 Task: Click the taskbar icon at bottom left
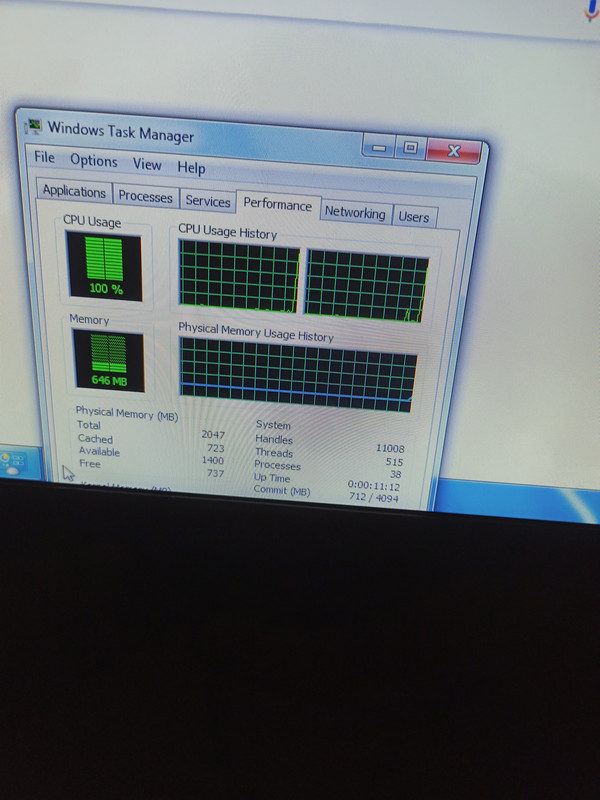(12, 463)
